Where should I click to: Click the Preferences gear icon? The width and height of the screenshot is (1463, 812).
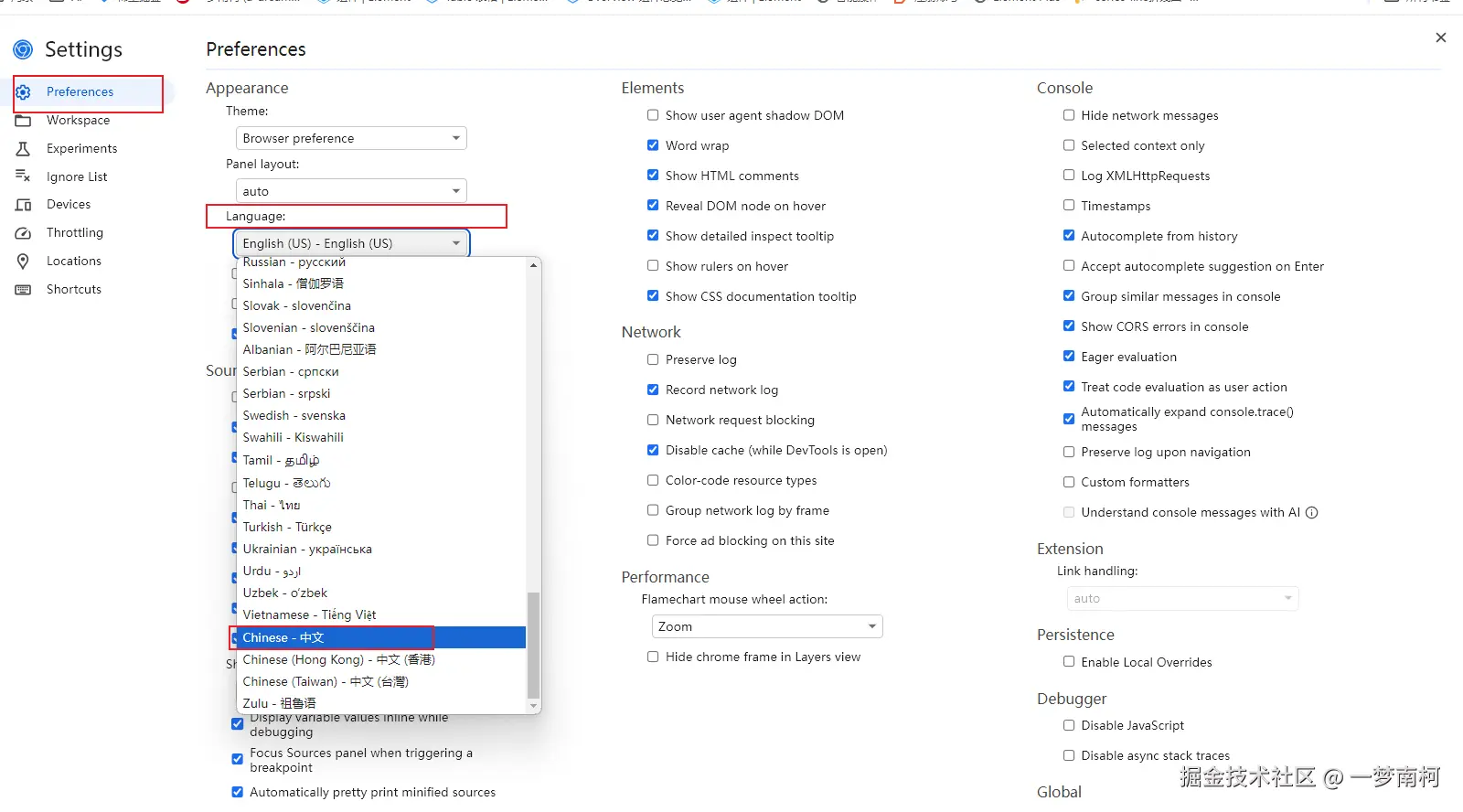24,92
